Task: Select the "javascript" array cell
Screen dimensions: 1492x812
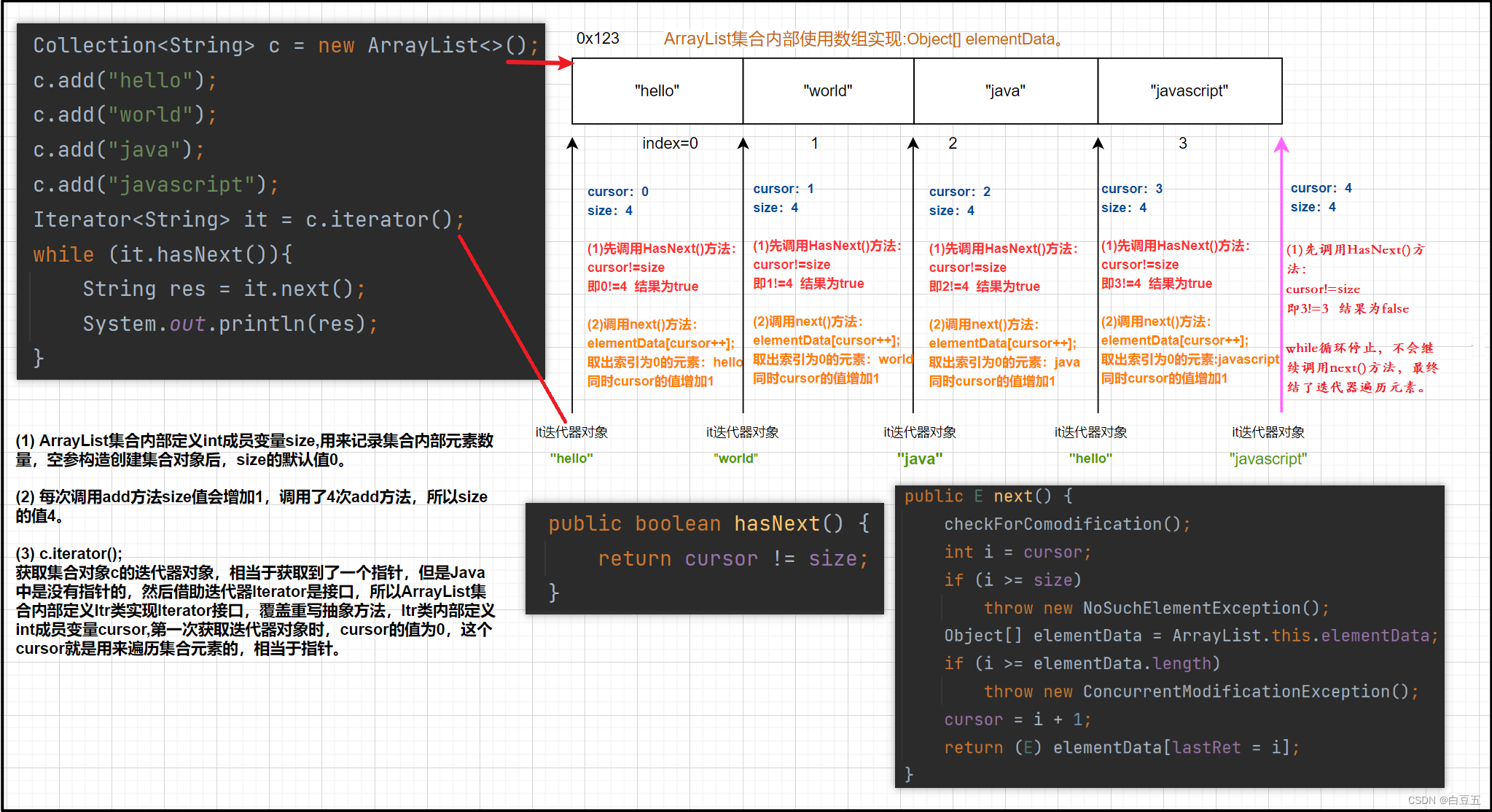Action: pyautogui.click(x=1189, y=91)
